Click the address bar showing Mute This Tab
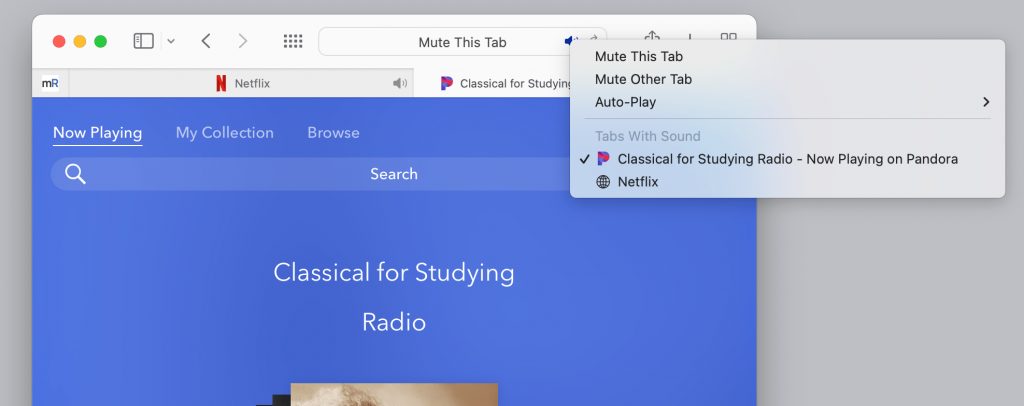Viewport: 1024px width, 406px height. pos(462,42)
